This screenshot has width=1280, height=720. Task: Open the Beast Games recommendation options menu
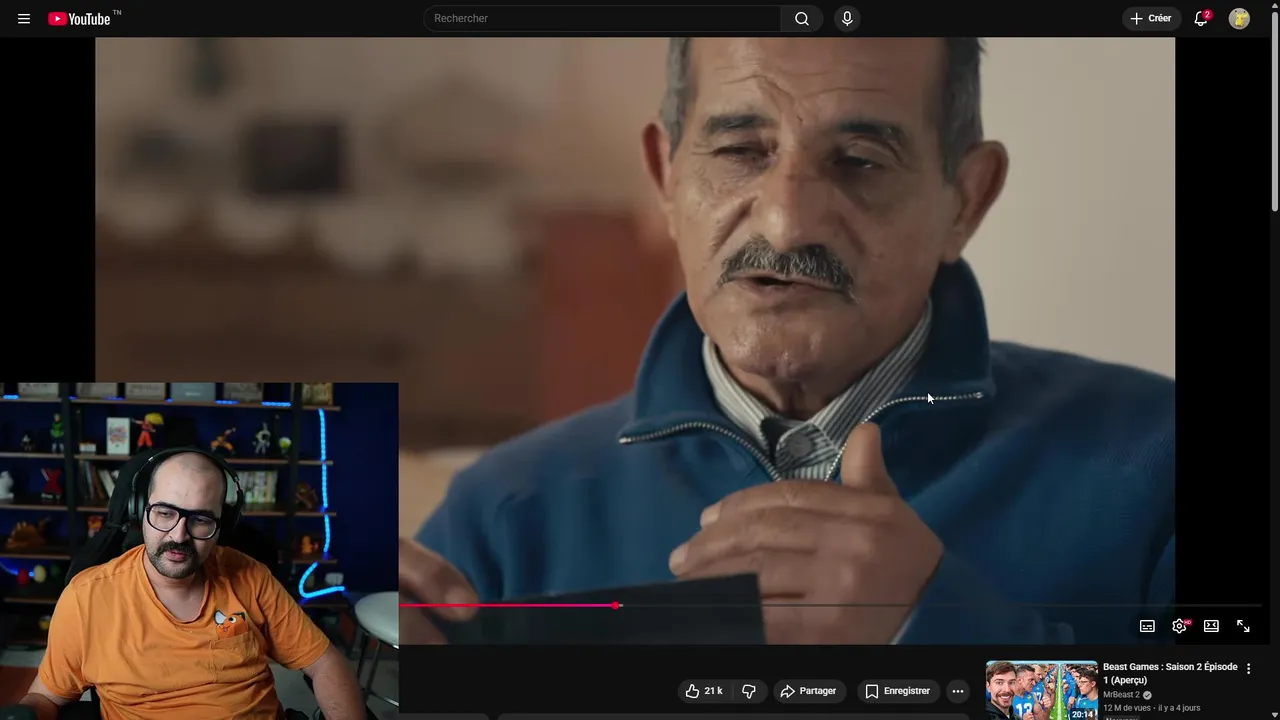[1248, 668]
